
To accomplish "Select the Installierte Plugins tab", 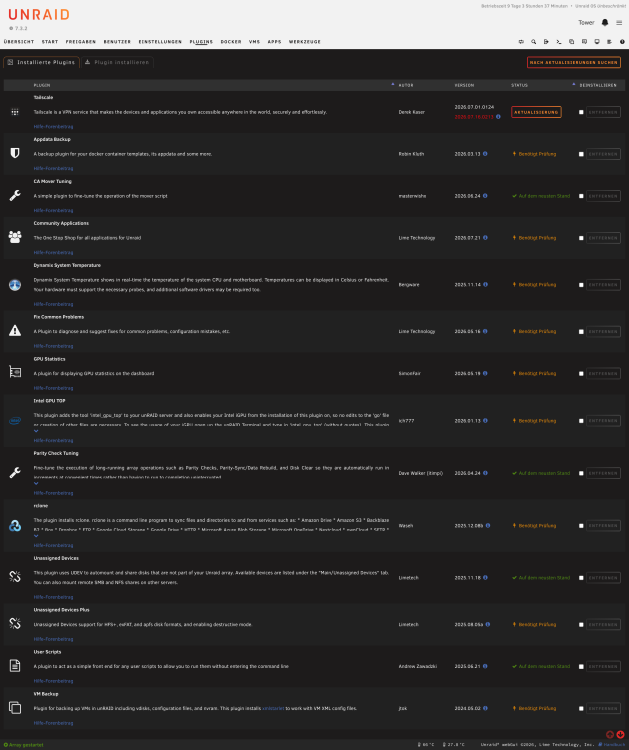I will click(42, 62).
